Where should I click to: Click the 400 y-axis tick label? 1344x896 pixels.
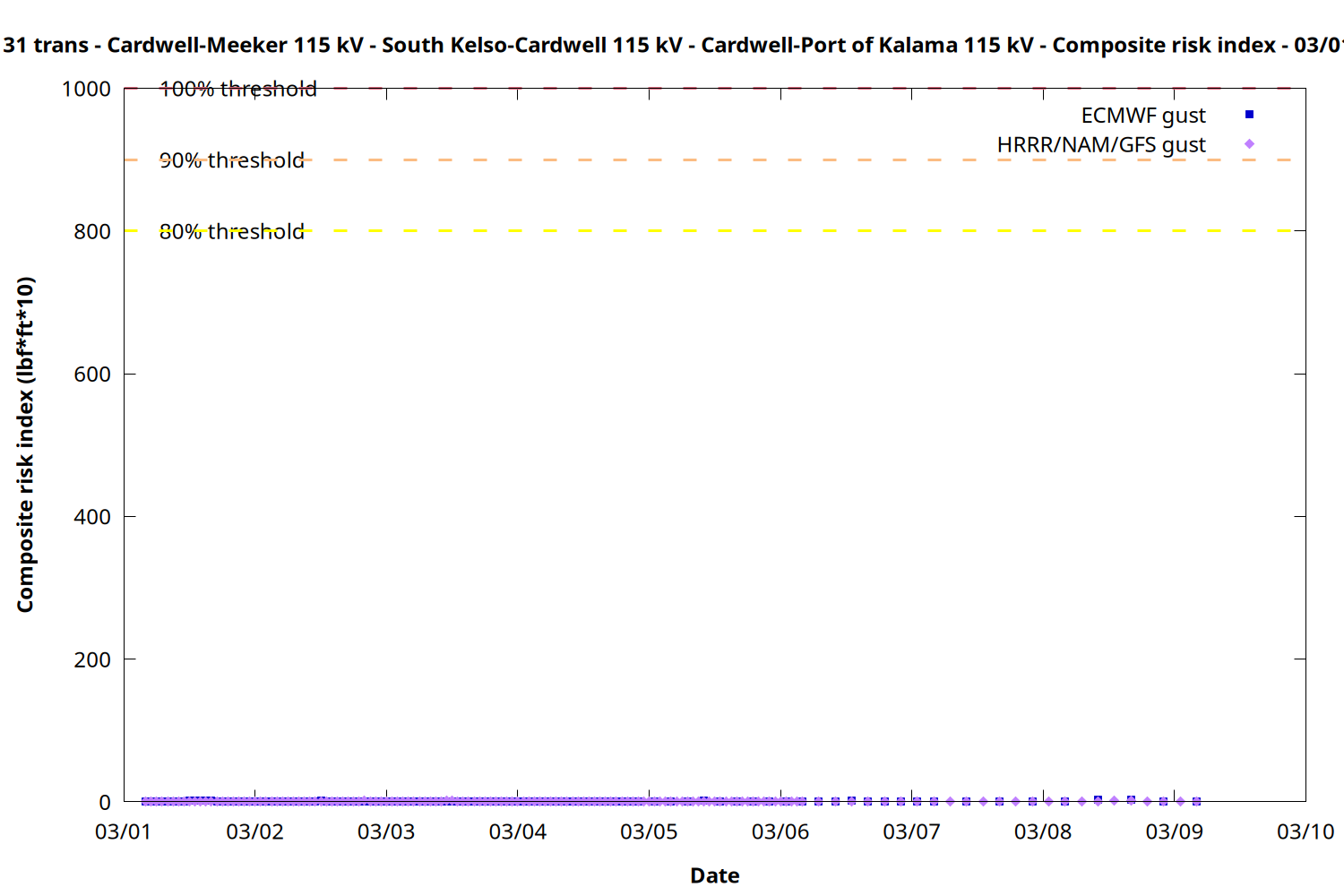pyautogui.click(x=92, y=517)
